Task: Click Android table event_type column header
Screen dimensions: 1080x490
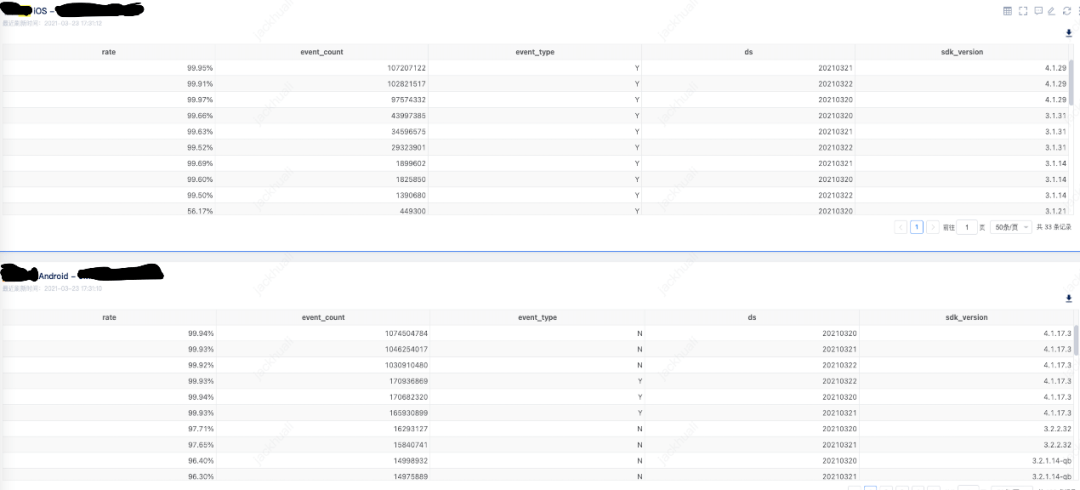Action: [x=537, y=317]
